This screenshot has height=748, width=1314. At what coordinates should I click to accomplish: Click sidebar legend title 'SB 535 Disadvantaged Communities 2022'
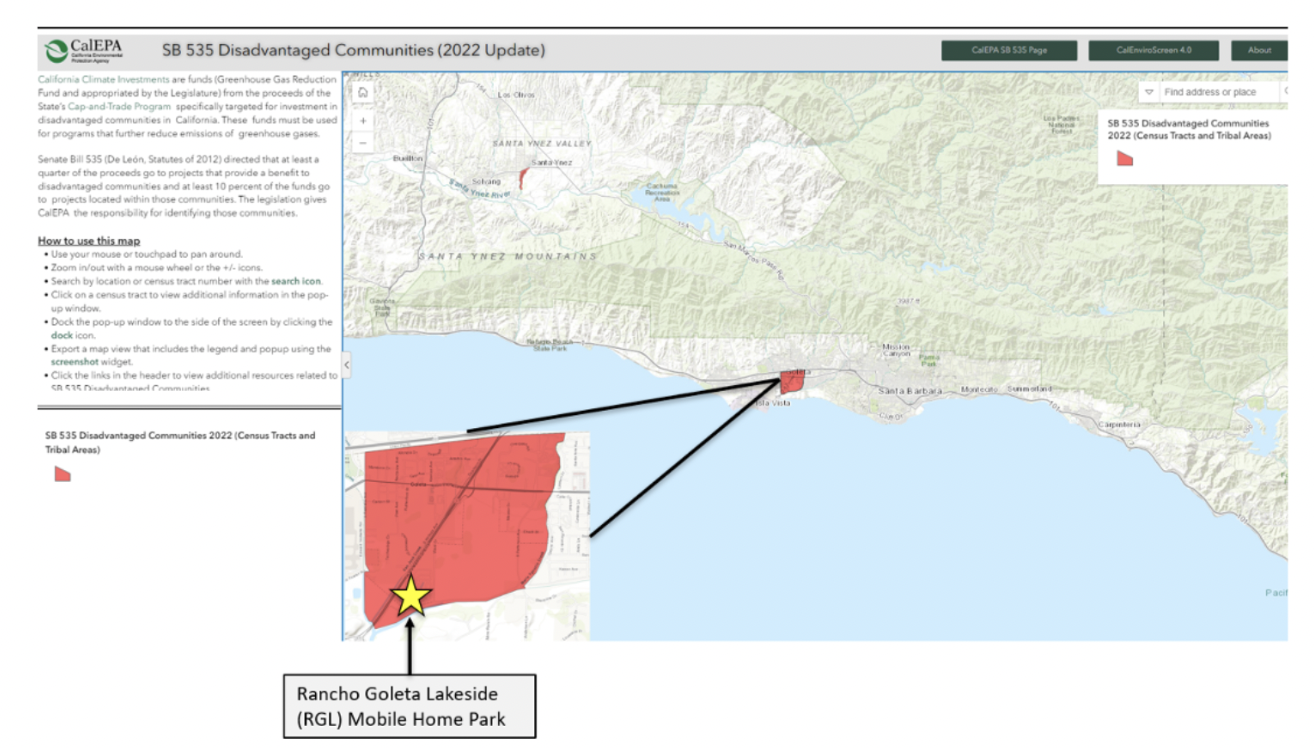[x=180, y=442]
